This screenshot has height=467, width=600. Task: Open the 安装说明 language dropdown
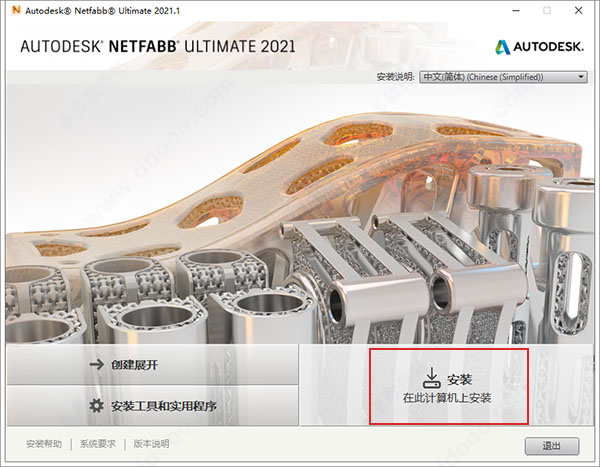point(503,77)
